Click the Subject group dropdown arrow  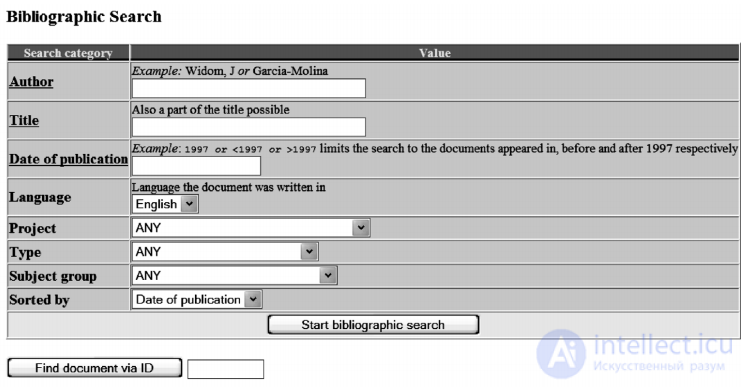(x=328, y=275)
